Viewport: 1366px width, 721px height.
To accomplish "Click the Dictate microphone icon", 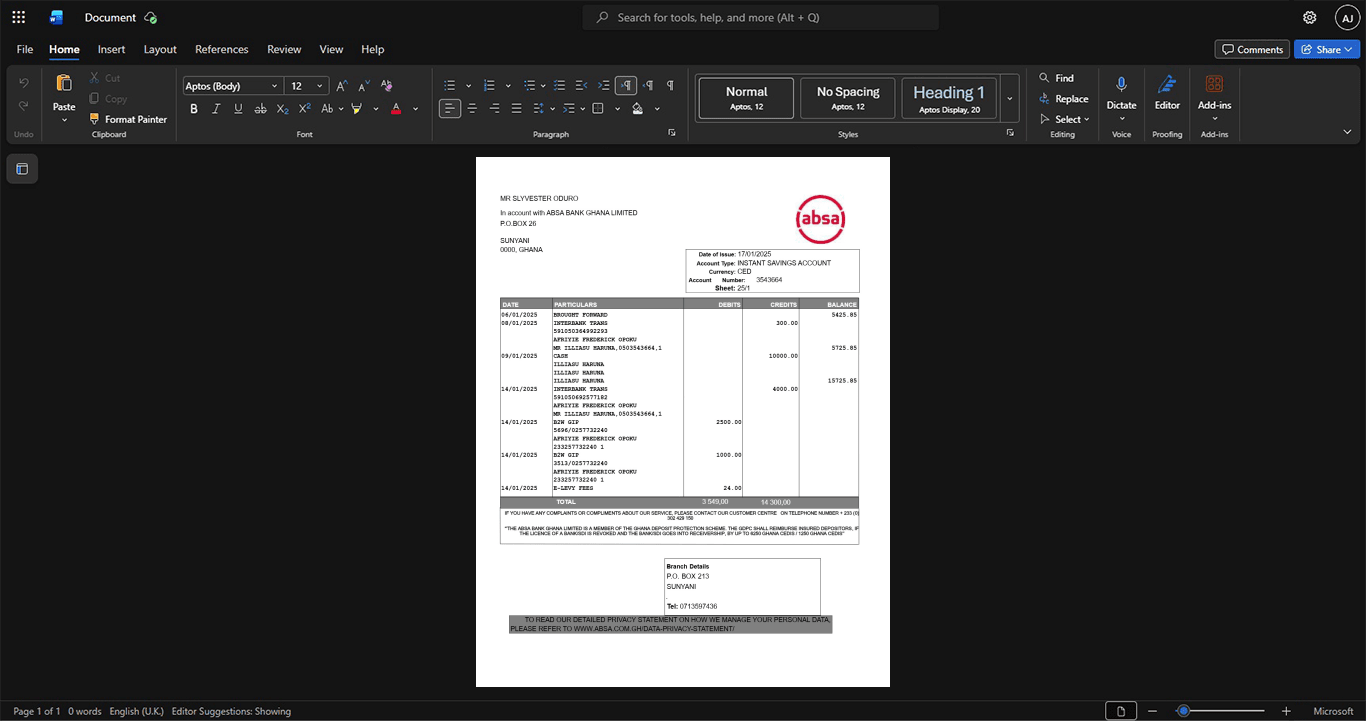I will [x=1121, y=84].
